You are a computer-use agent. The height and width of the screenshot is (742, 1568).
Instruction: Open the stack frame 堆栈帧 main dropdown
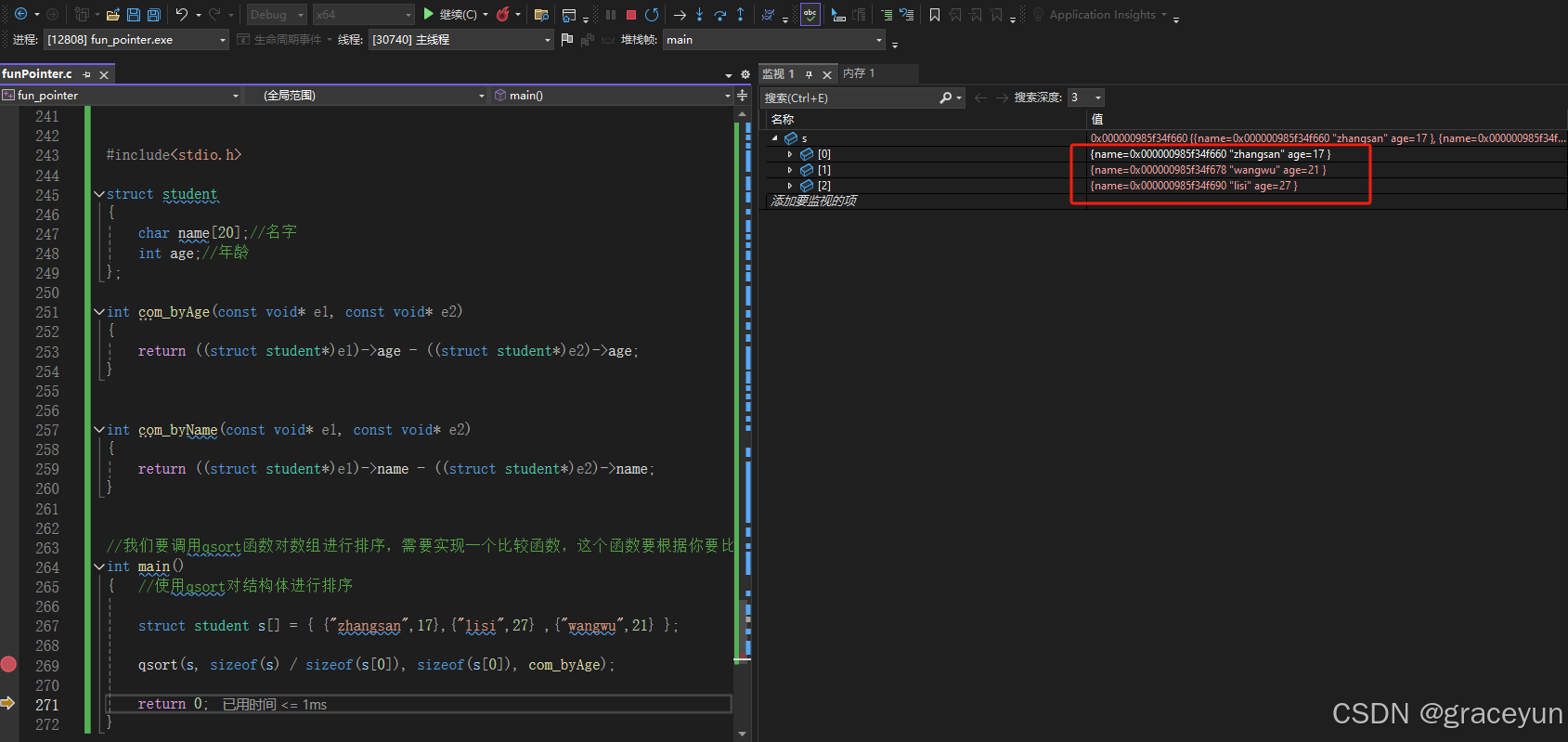774,39
